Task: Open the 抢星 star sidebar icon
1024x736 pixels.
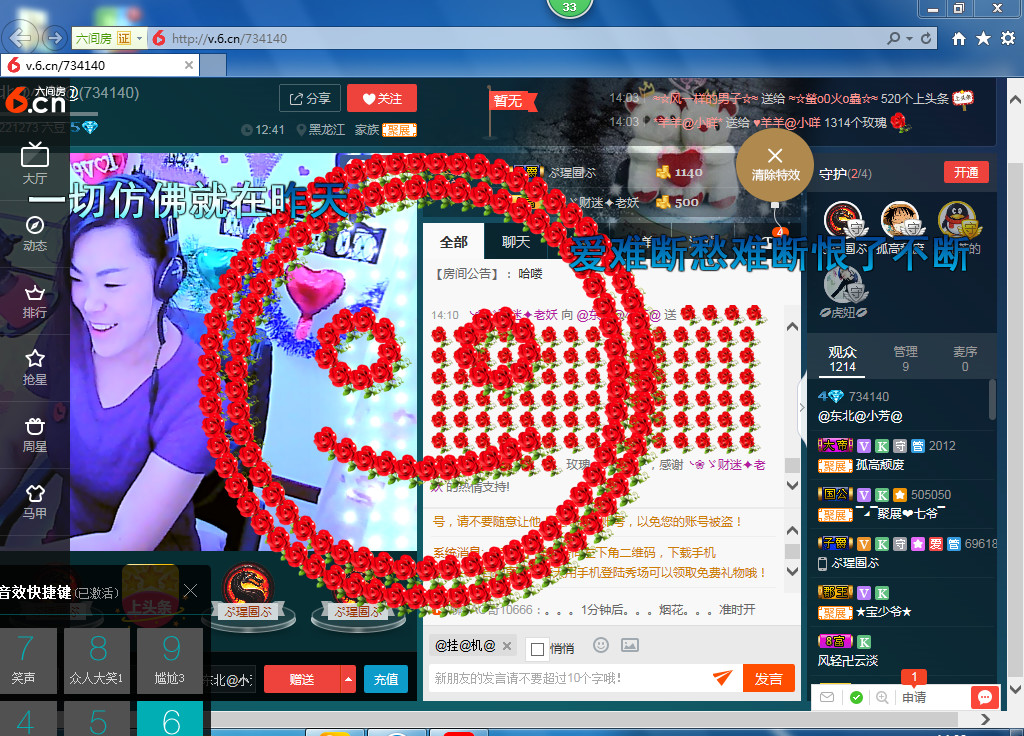Action: [x=35, y=368]
